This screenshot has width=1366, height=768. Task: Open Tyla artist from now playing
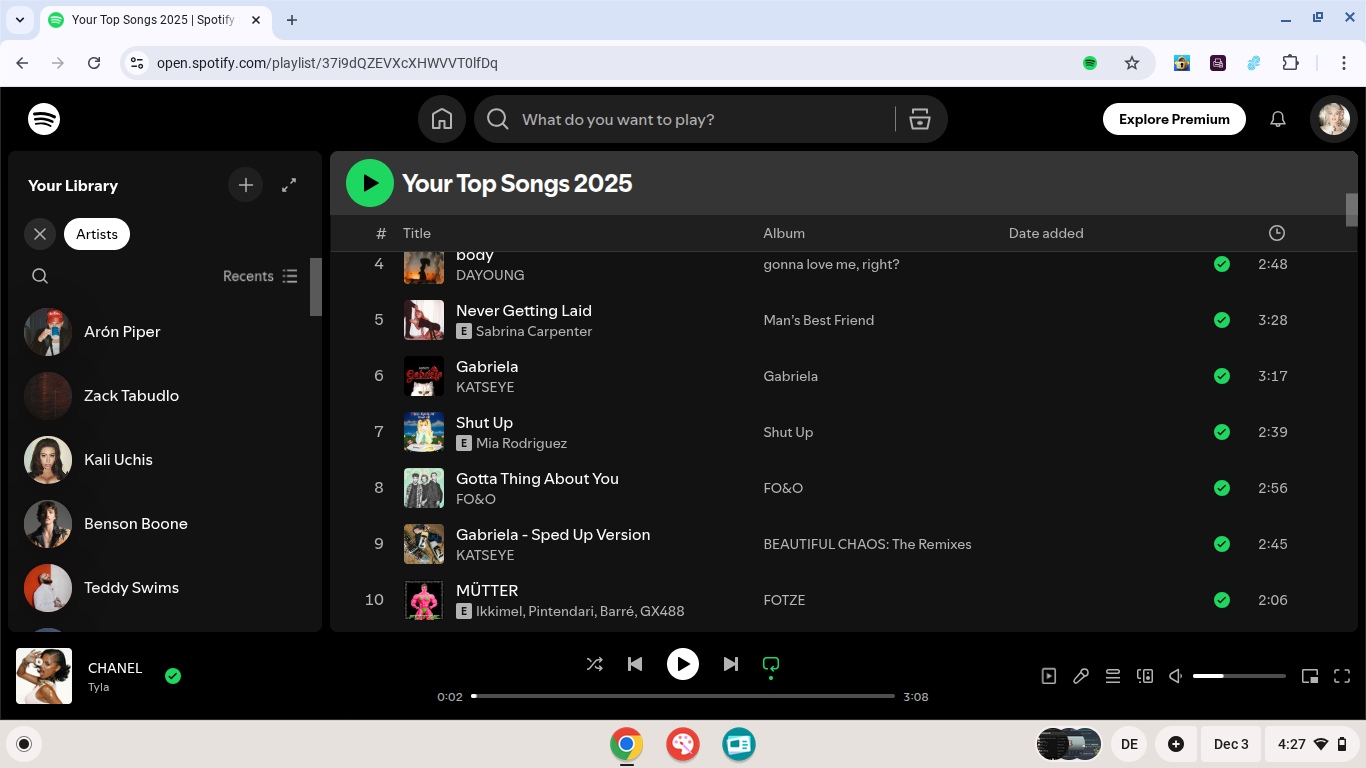point(98,687)
